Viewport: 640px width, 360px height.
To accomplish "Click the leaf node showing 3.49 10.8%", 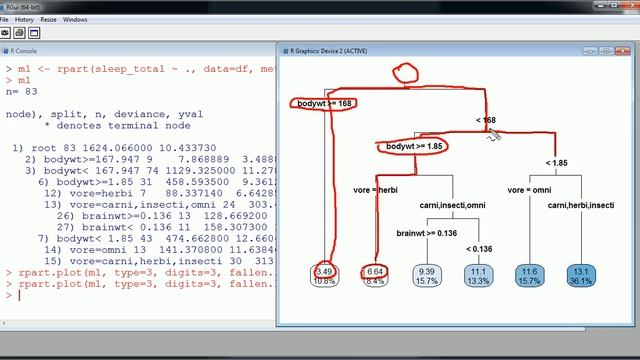I will pyautogui.click(x=324, y=276).
